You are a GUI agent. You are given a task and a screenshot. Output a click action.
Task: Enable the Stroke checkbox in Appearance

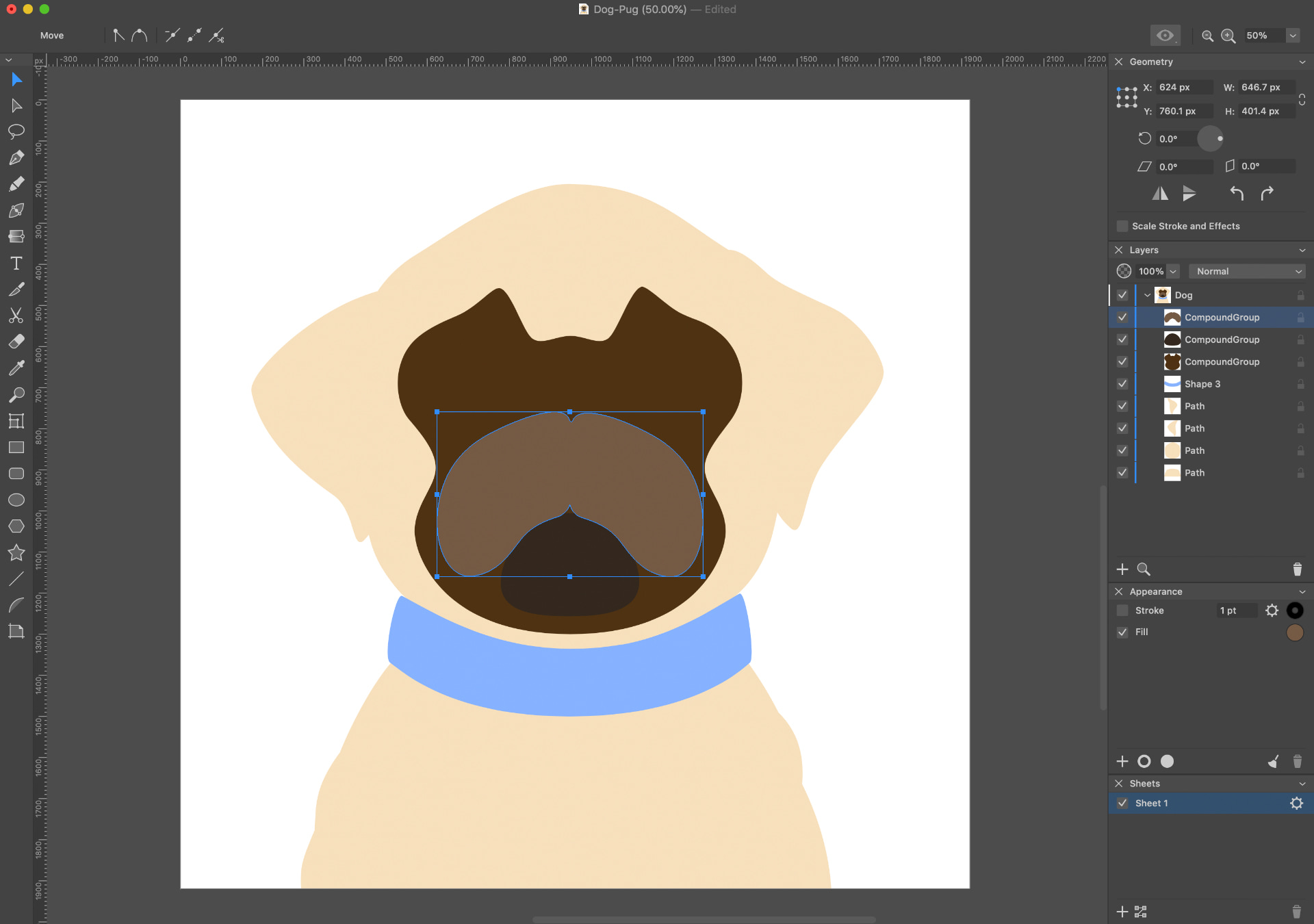tap(1122, 611)
